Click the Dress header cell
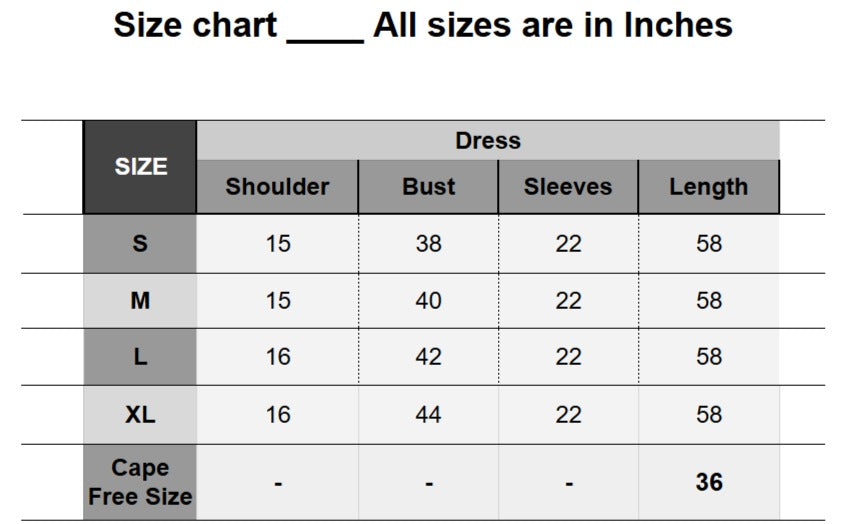 point(488,141)
